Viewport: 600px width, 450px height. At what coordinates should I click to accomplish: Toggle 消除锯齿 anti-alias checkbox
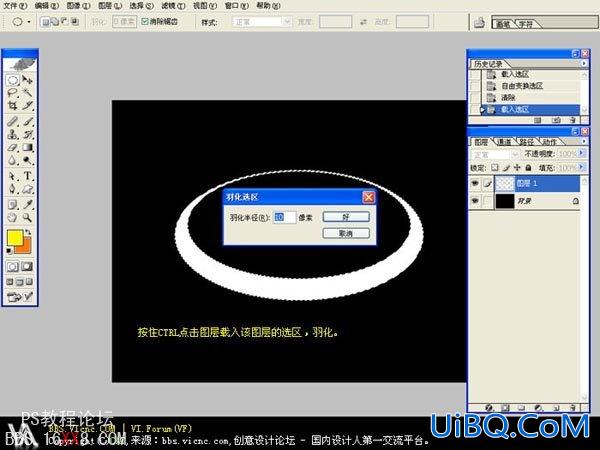click(x=145, y=21)
